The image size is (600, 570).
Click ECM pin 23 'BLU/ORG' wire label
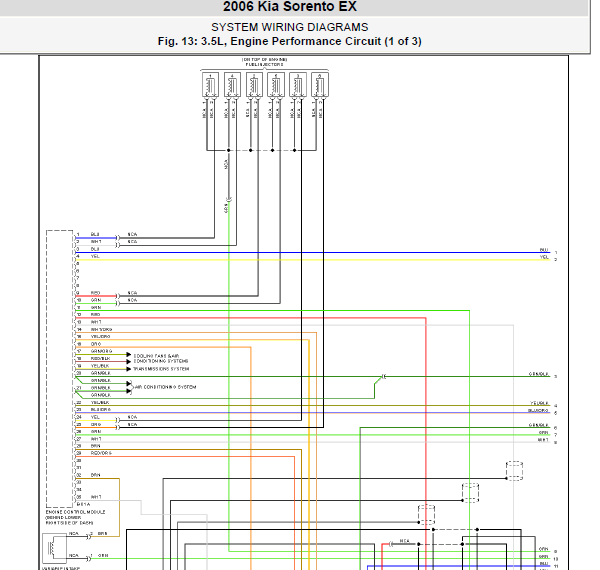click(101, 410)
